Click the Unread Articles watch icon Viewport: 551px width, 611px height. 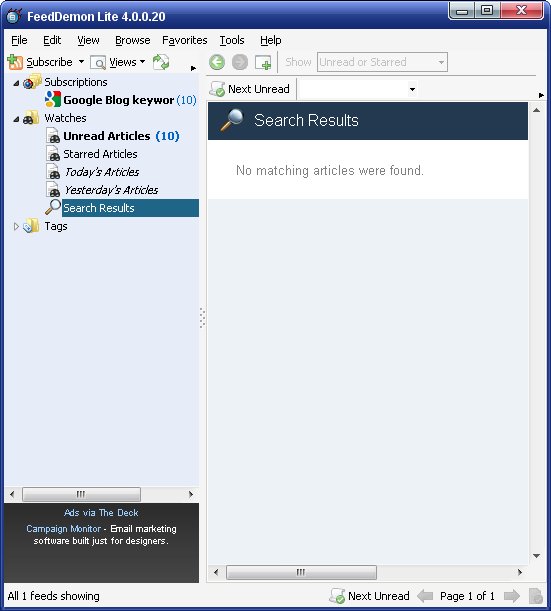[53, 136]
